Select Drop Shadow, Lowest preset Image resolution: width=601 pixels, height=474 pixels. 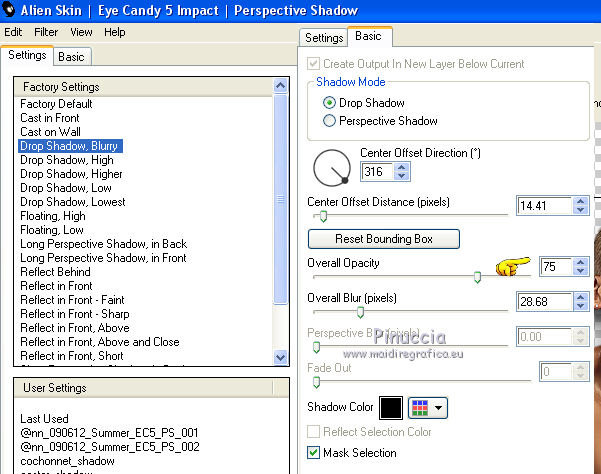click(x=73, y=202)
